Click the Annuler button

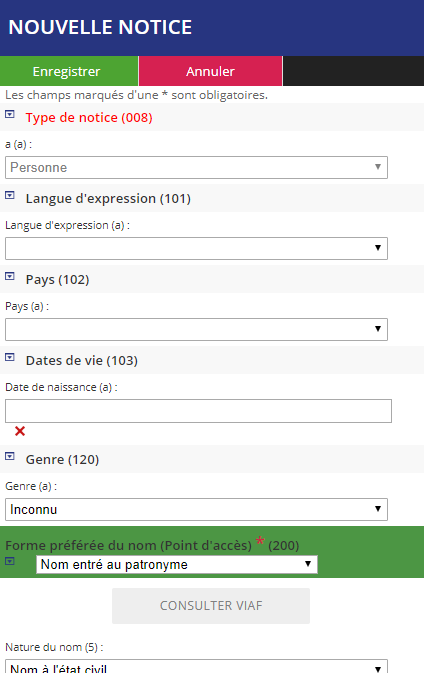tap(210, 71)
